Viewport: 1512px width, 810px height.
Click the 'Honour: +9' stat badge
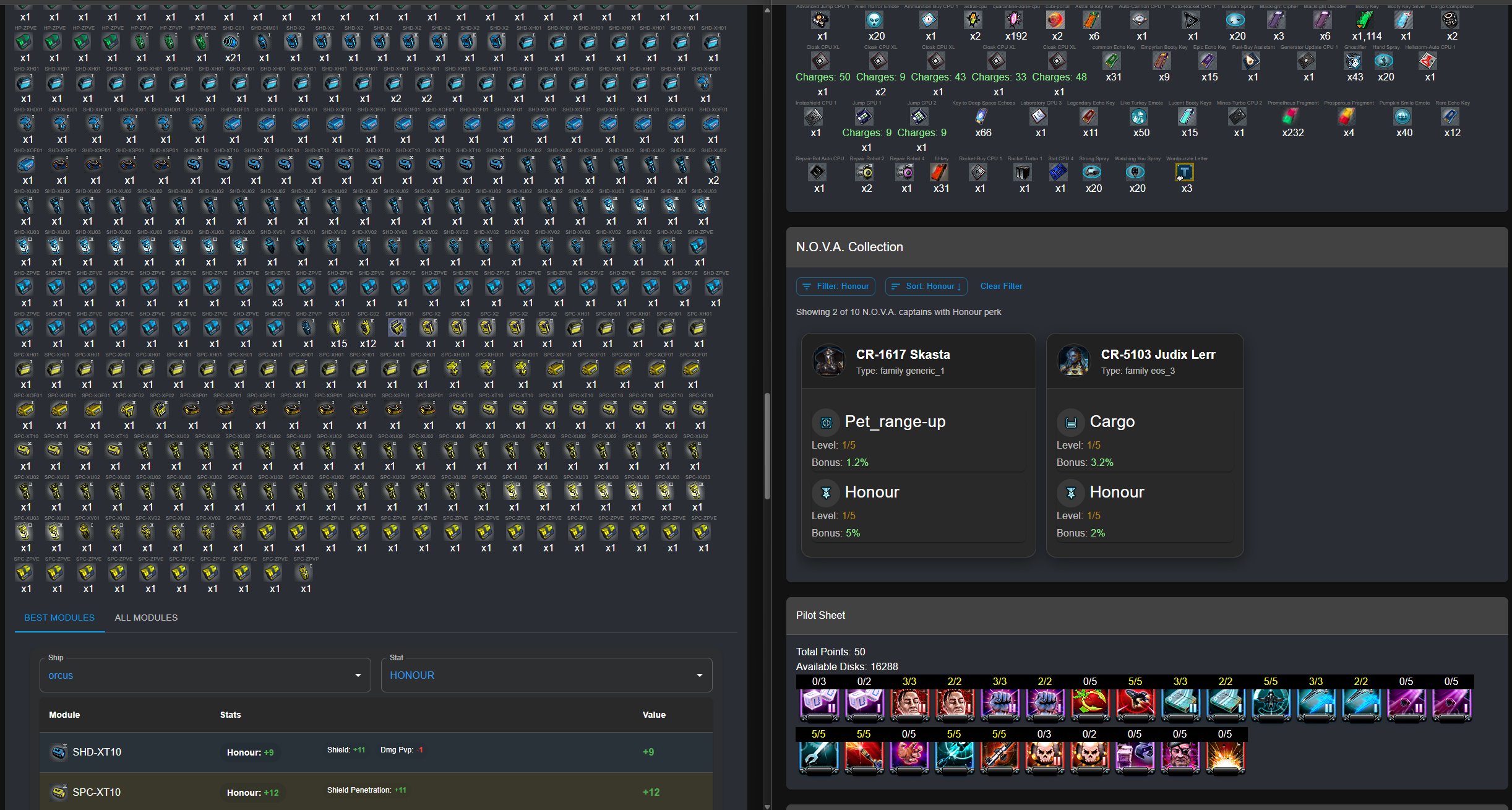[250, 752]
